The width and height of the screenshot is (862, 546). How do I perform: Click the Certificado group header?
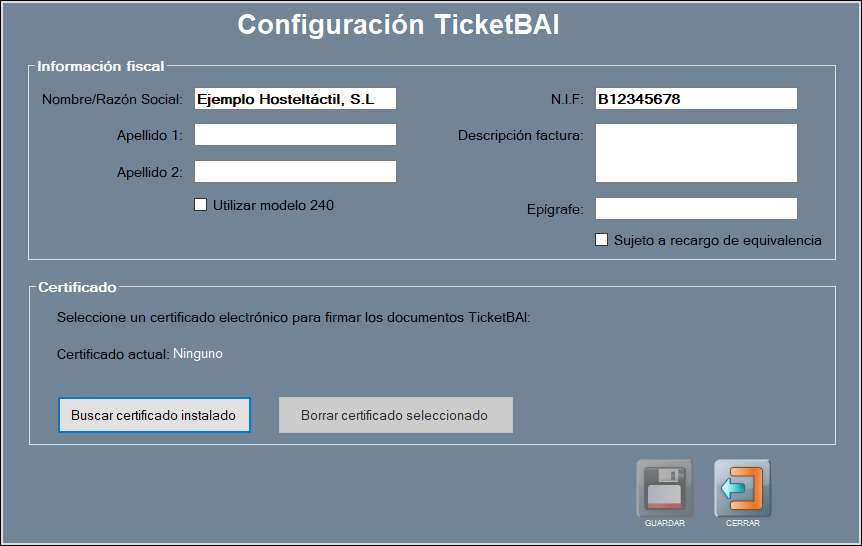pyautogui.click(x=77, y=288)
